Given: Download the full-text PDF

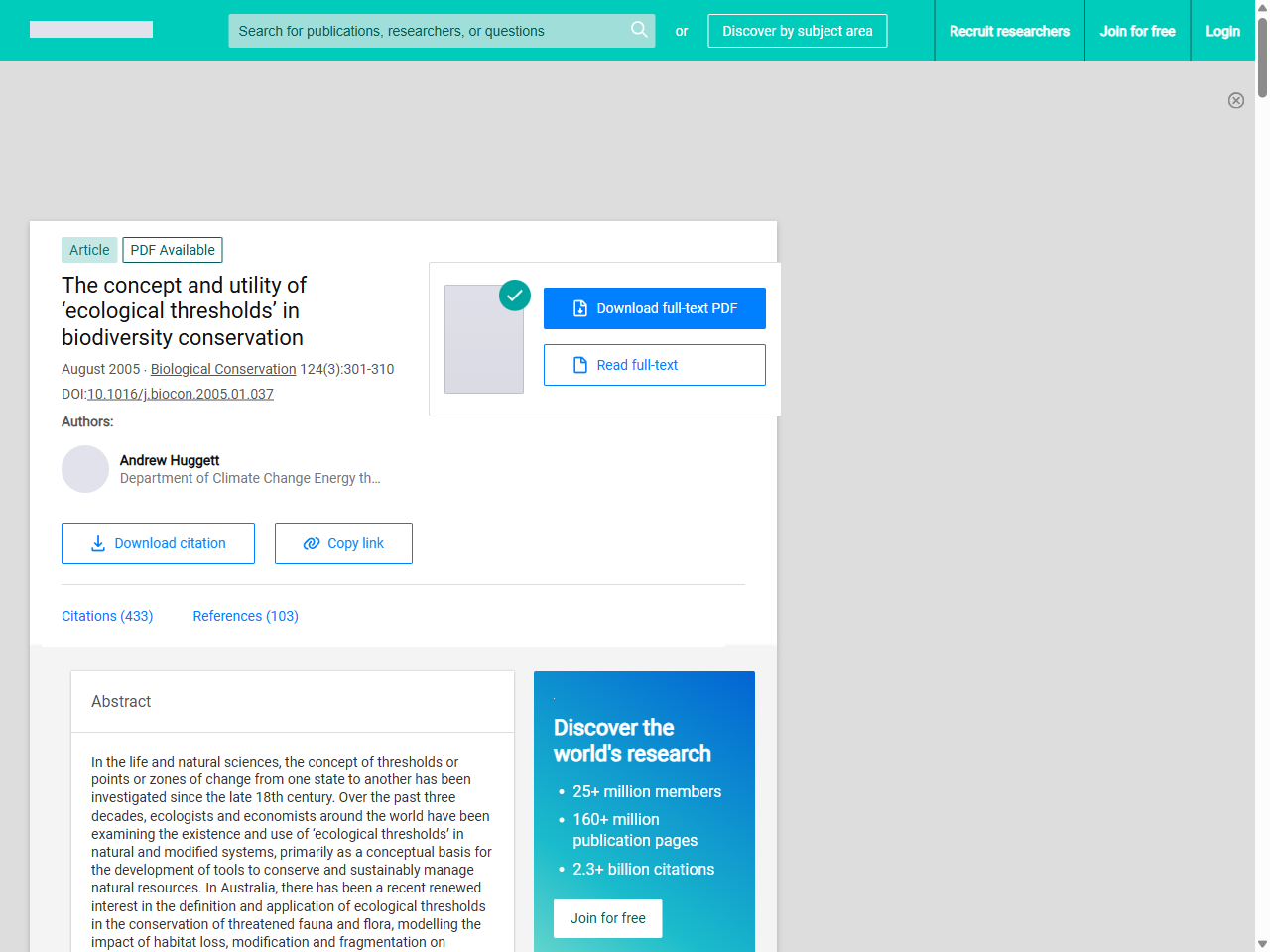Looking at the screenshot, I should click(x=655, y=308).
